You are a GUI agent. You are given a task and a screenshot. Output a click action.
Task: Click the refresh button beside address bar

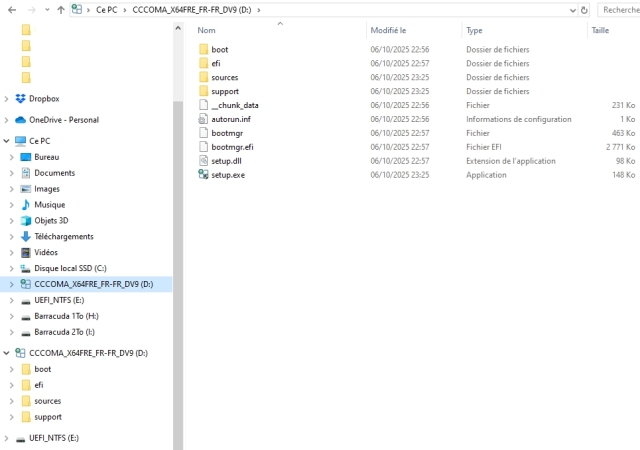click(x=582, y=9)
